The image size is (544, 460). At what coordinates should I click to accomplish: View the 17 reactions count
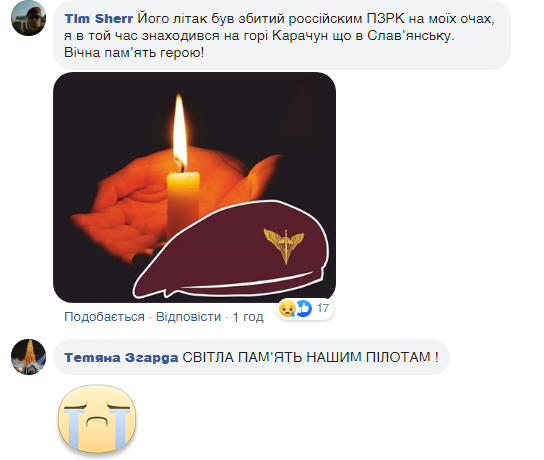[x=323, y=308]
